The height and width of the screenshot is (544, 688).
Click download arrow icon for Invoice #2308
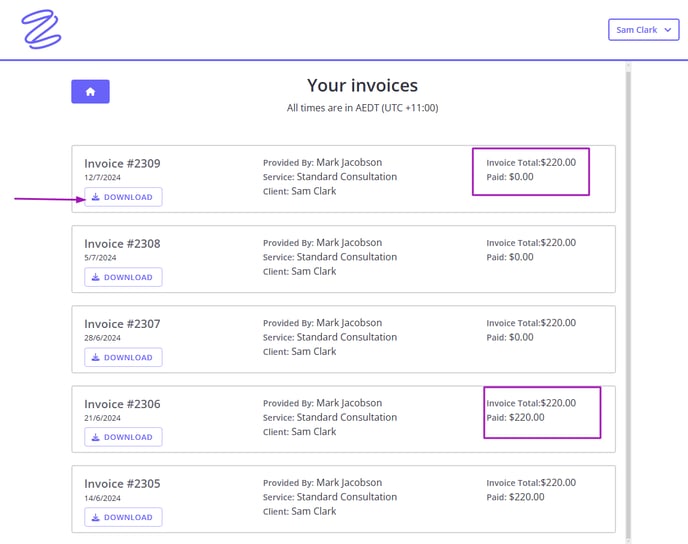point(95,277)
